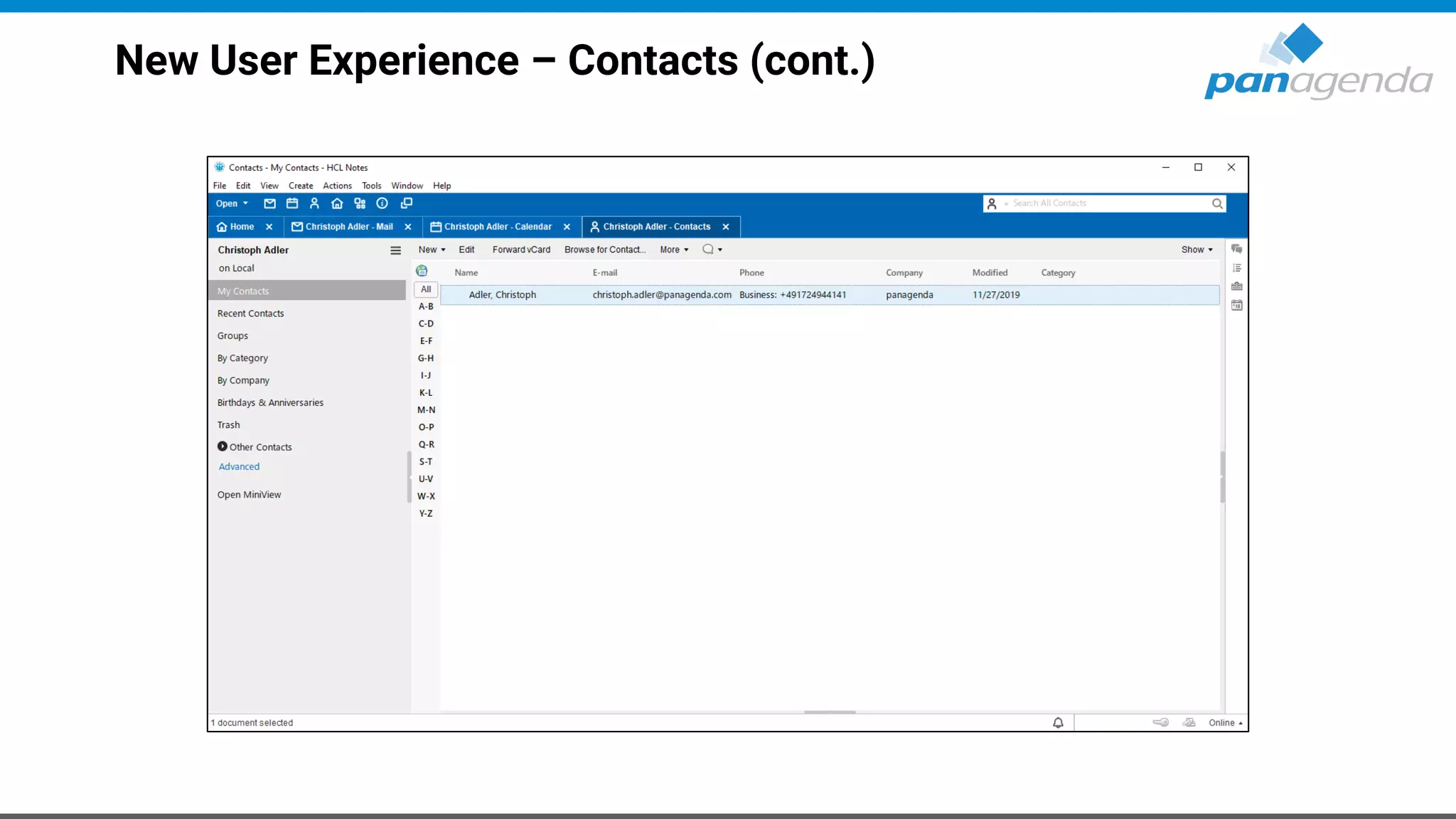
Task: Select the All index button
Action: coord(426,289)
